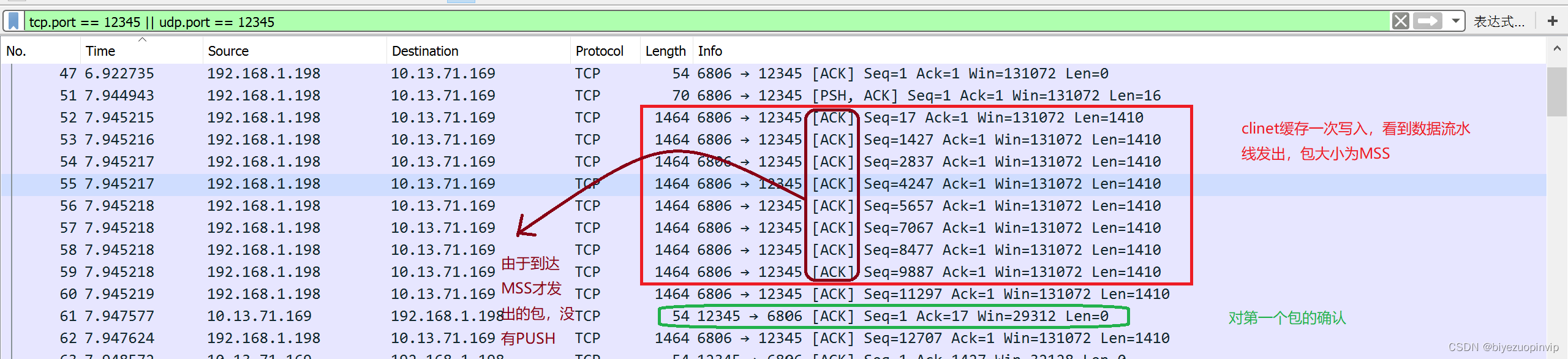Select packet 58 with Seq=8477

pyautogui.click(x=773, y=250)
